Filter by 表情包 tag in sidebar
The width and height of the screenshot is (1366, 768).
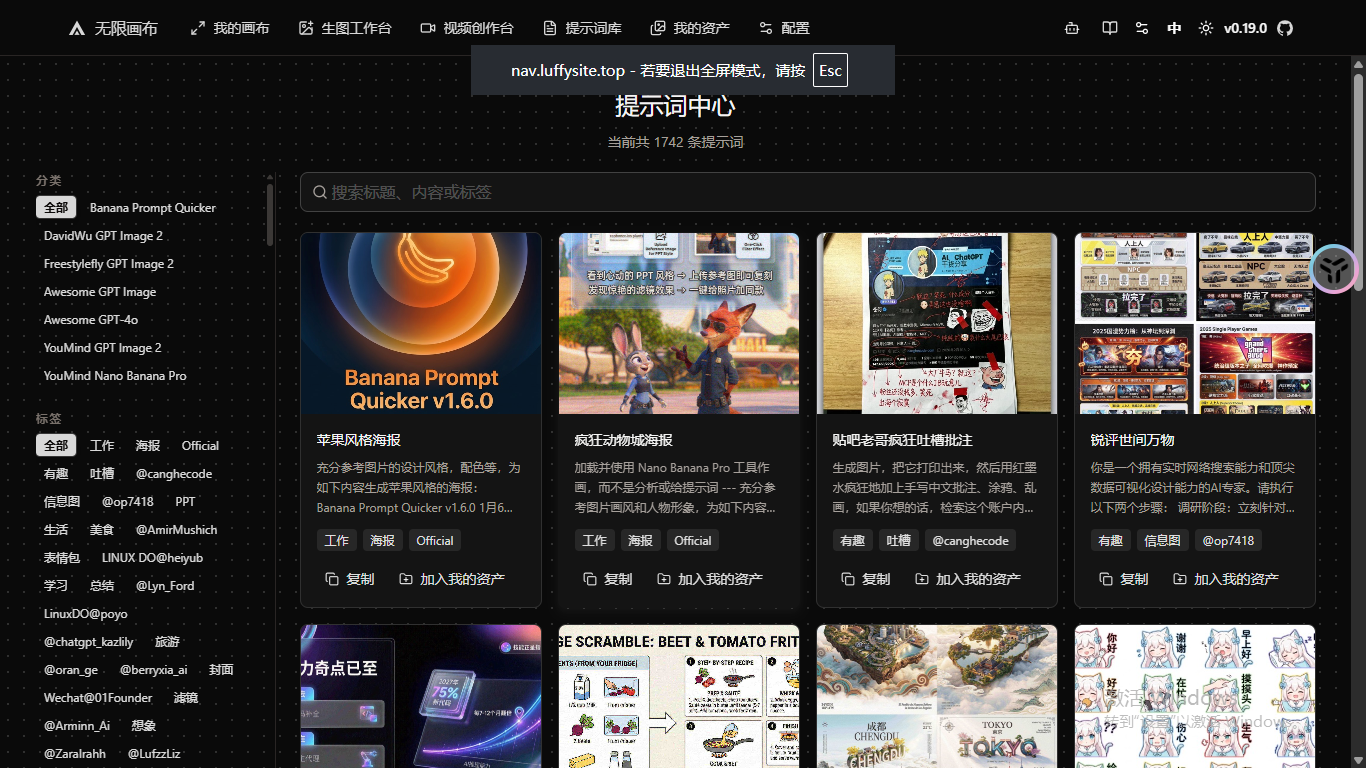coord(62,557)
